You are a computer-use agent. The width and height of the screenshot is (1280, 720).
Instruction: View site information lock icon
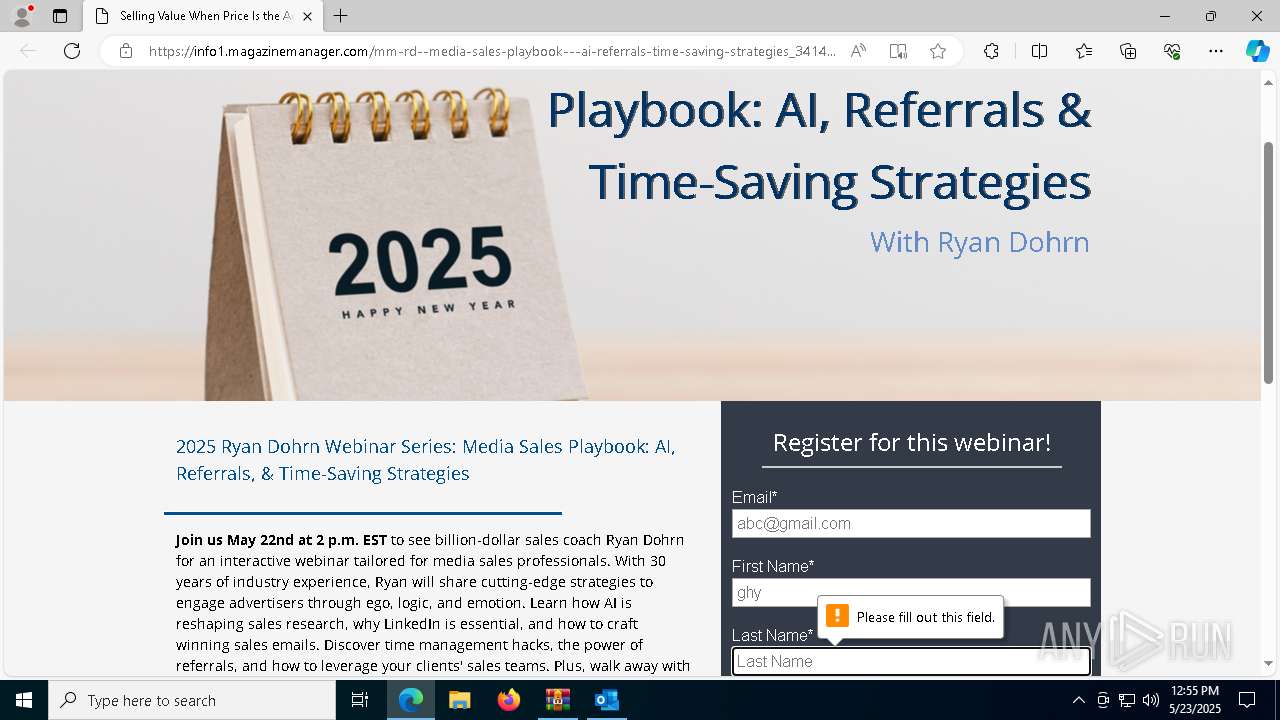[x=126, y=51]
